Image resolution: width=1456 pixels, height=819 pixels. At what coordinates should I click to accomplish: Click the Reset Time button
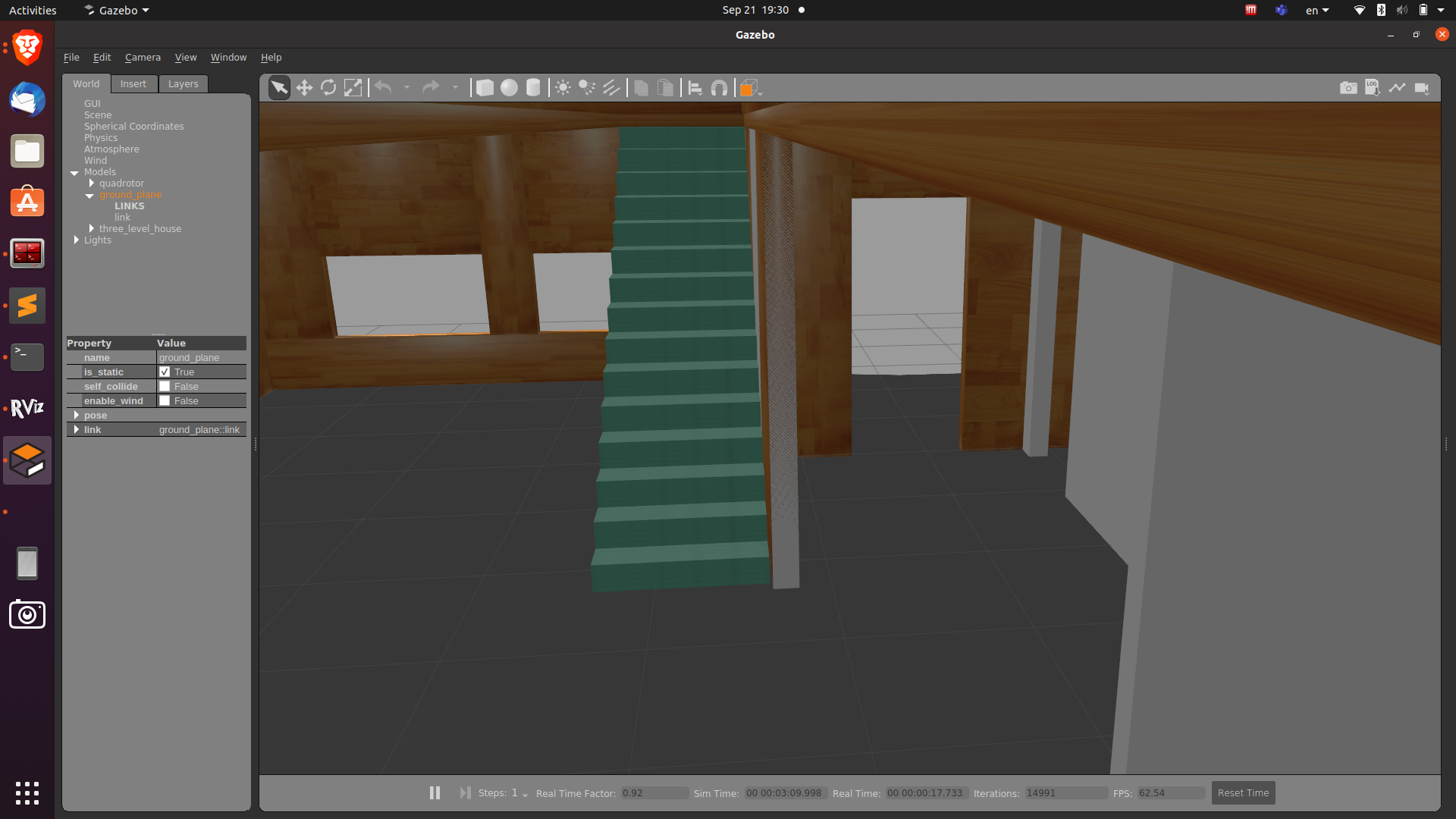(1243, 792)
